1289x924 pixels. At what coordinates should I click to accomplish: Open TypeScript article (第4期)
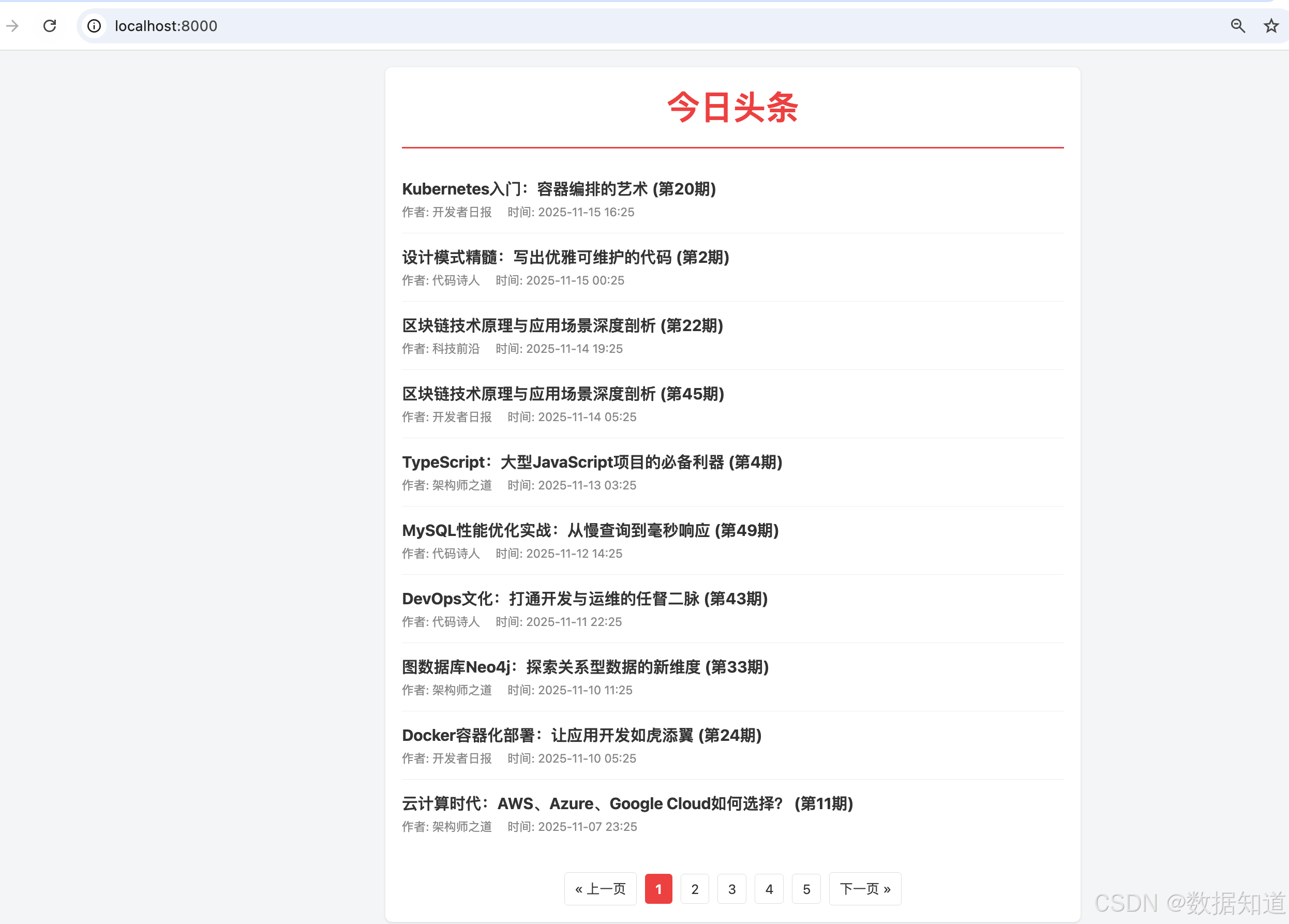click(x=592, y=461)
